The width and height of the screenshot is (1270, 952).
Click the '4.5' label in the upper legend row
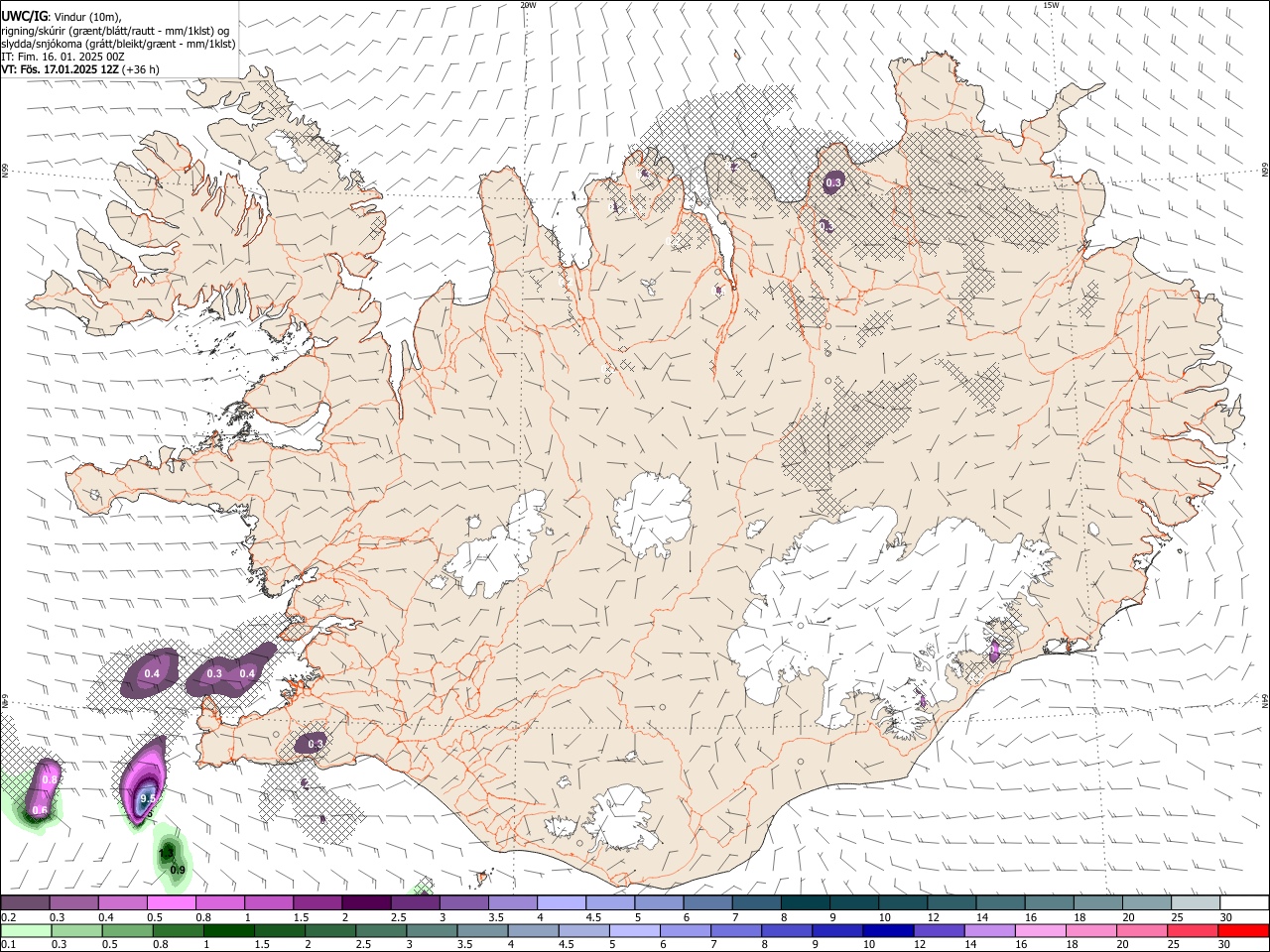593,917
